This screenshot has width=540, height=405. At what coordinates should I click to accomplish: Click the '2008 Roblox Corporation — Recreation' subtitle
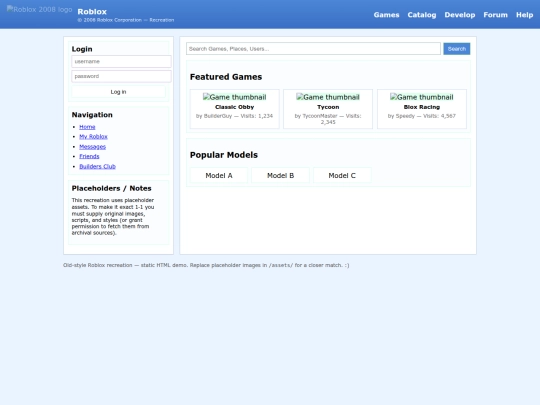click(x=126, y=20)
